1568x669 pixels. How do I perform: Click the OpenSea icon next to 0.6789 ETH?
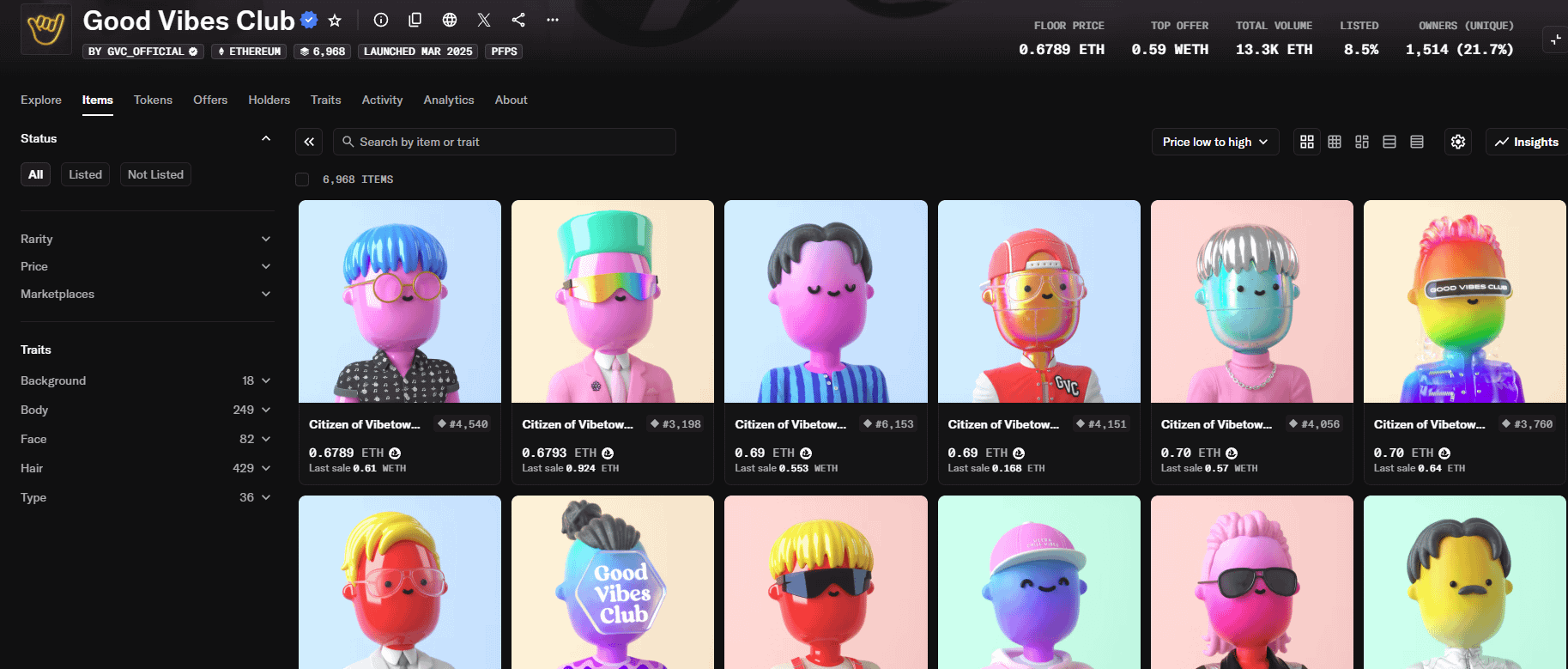point(395,453)
